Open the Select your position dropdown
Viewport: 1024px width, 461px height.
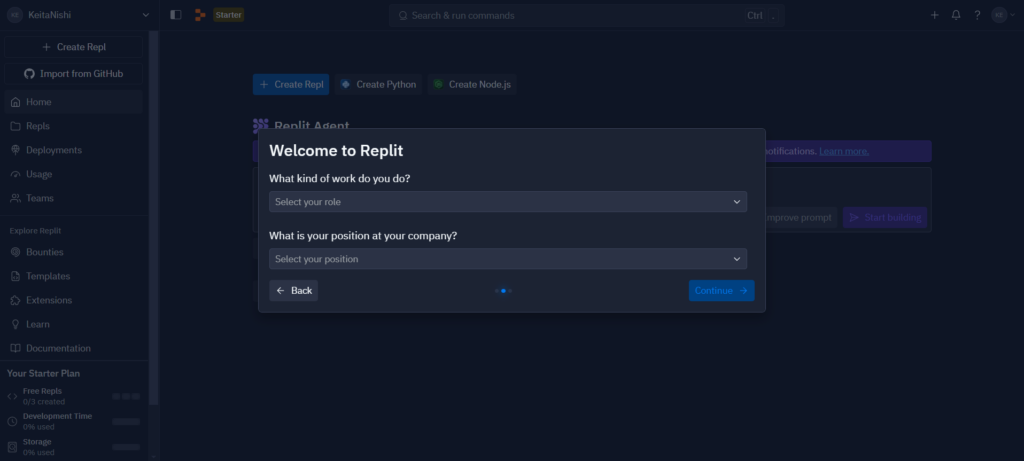tap(508, 259)
